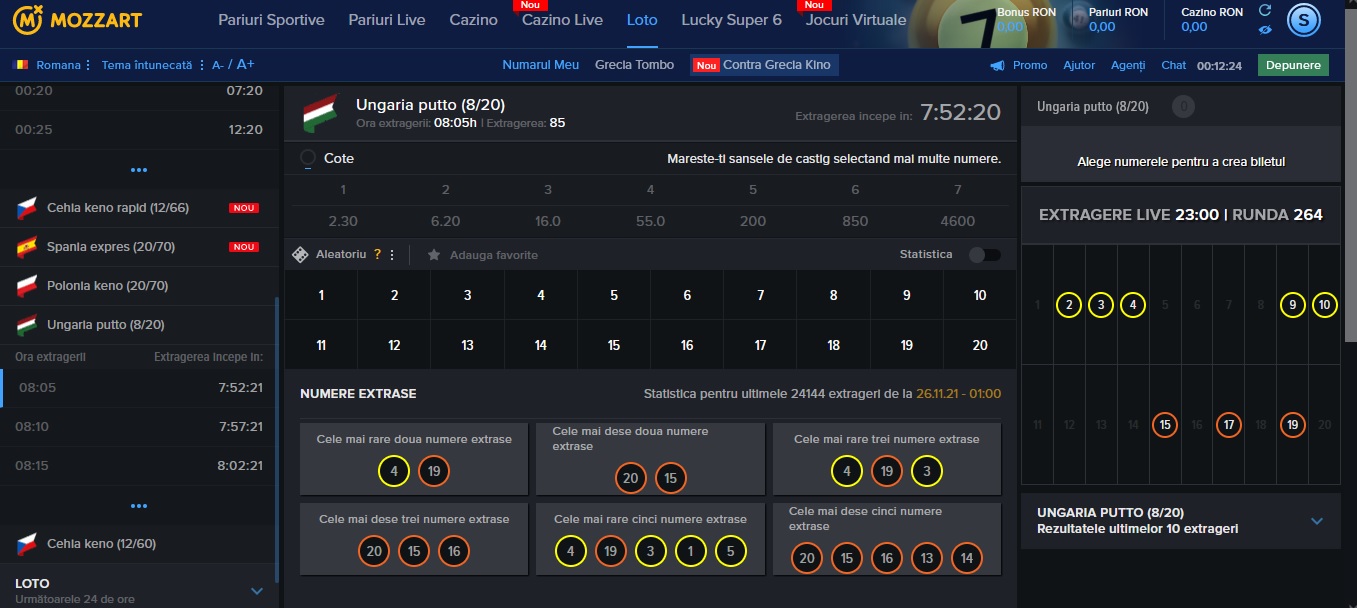
Task: Select the Cote radio button
Action: (x=308, y=158)
